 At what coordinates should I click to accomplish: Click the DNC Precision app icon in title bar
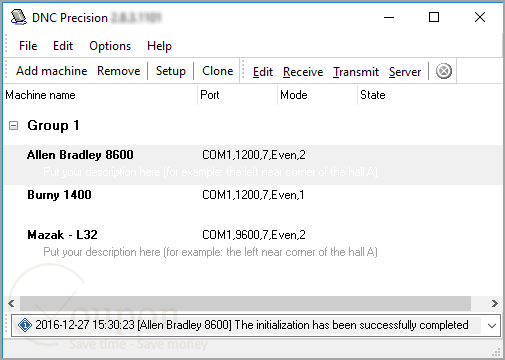pyautogui.click(x=18, y=17)
